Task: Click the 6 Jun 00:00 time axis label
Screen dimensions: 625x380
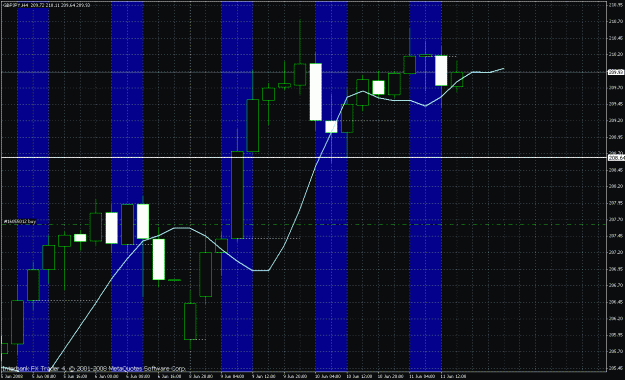Action: [x=107, y=376]
